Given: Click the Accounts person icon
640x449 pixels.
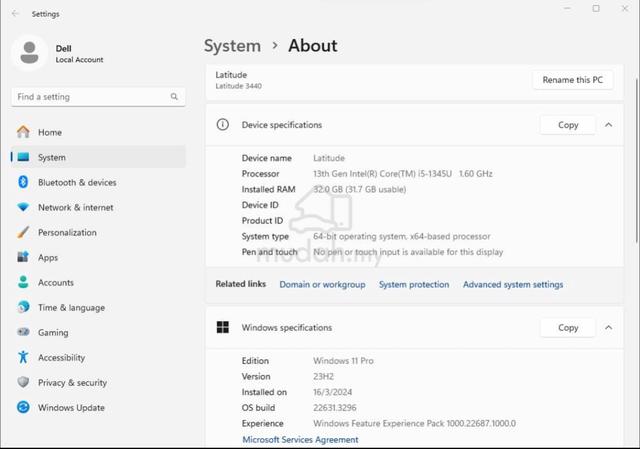Looking at the screenshot, I should pos(23,282).
